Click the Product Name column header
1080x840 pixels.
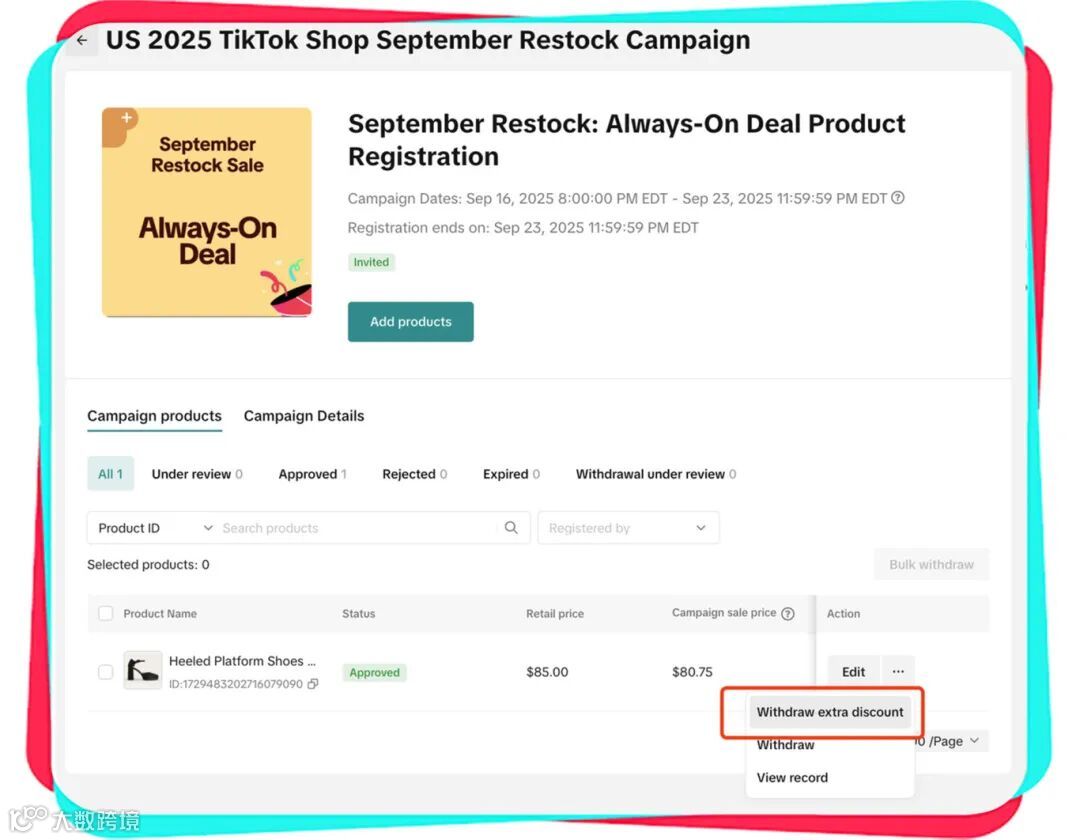tap(160, 613)
